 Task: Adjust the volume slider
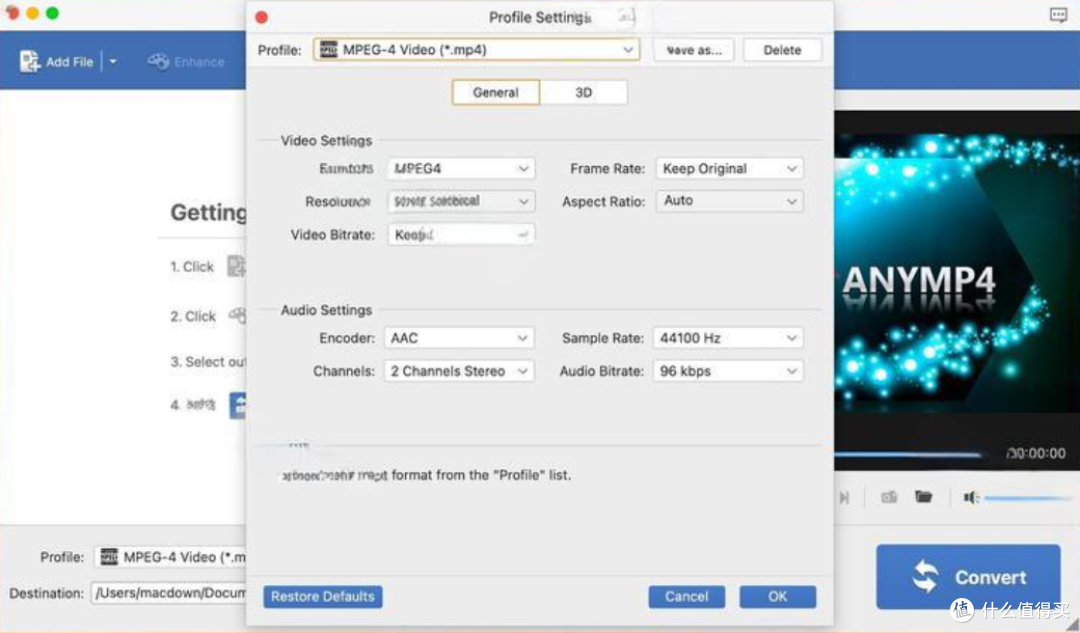point(1028,497)
